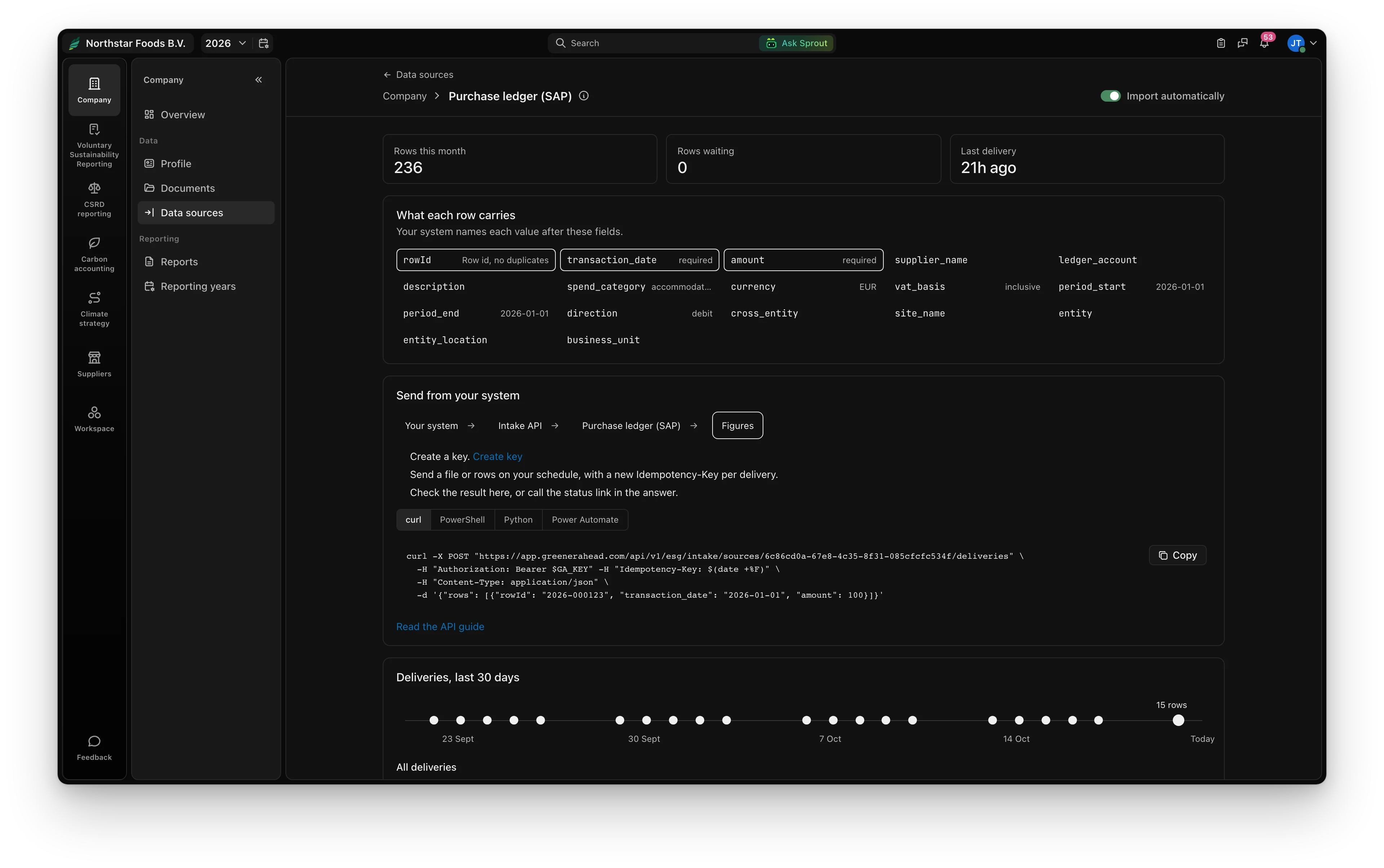Image resolution: width=1384 pixels, height=868 pixels.
Task: Click the Copy code button
Action: 1177,555
